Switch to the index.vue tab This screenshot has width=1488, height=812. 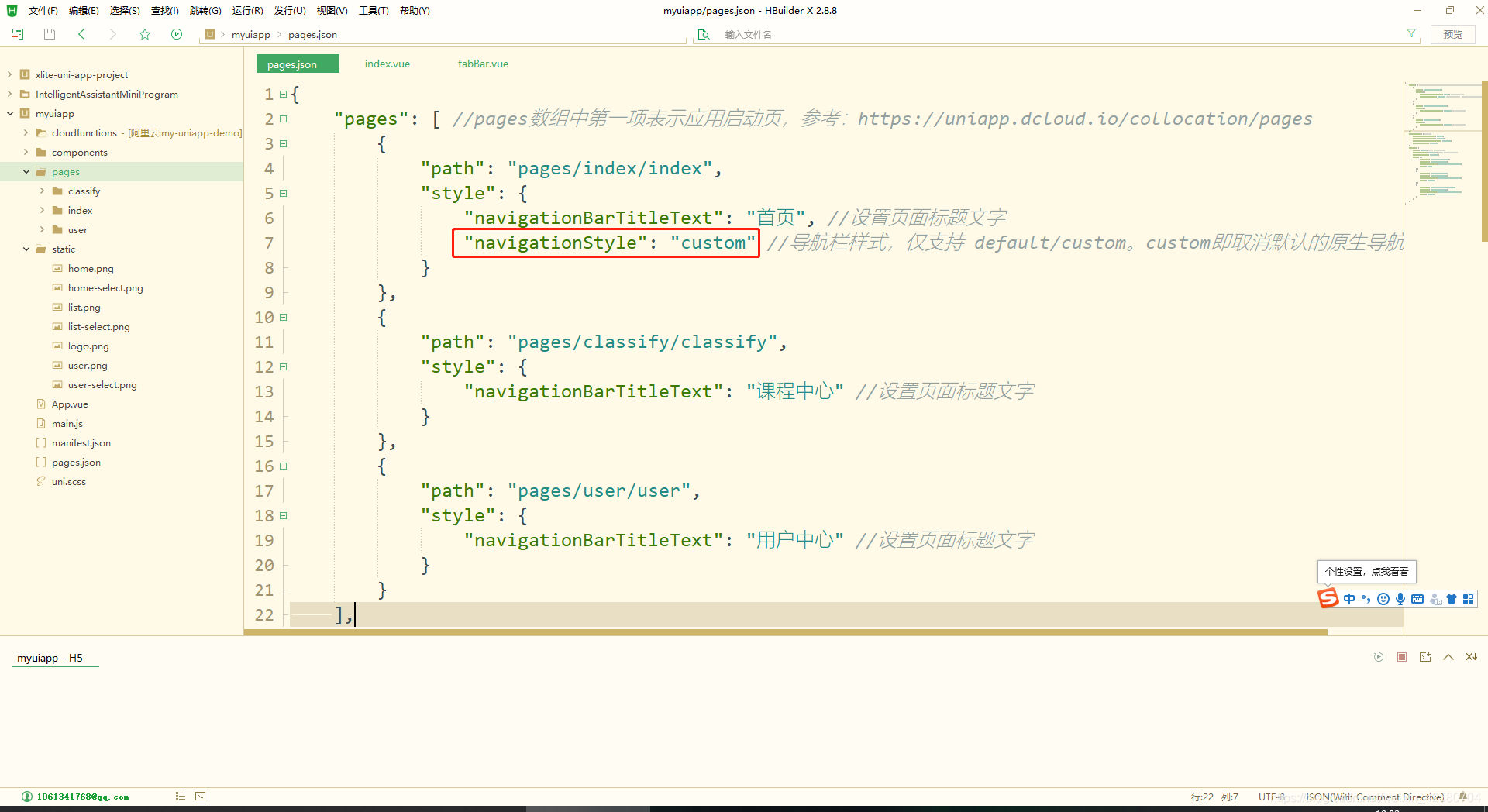click(387, 64)
